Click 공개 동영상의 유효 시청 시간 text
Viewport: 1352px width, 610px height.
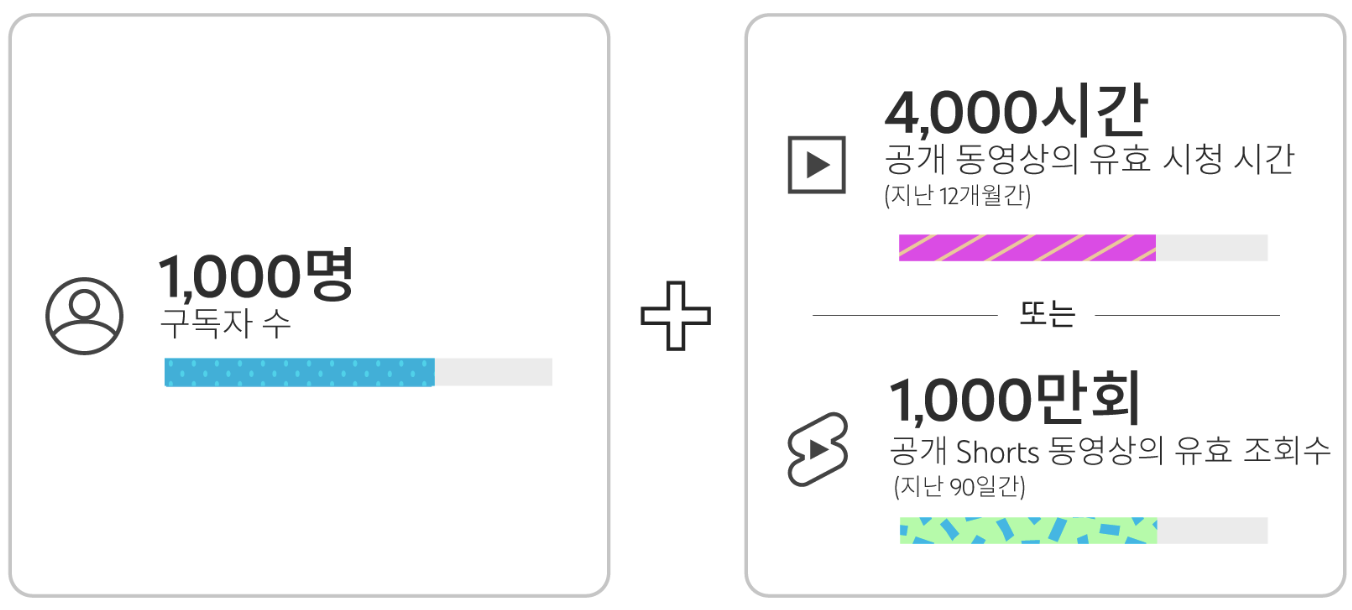[1089, 159]
